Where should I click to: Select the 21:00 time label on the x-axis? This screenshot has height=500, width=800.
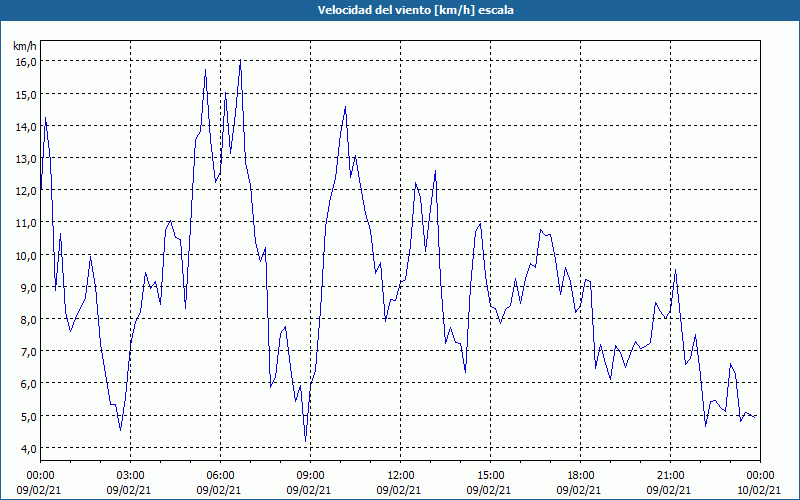(x=670, y=476)
